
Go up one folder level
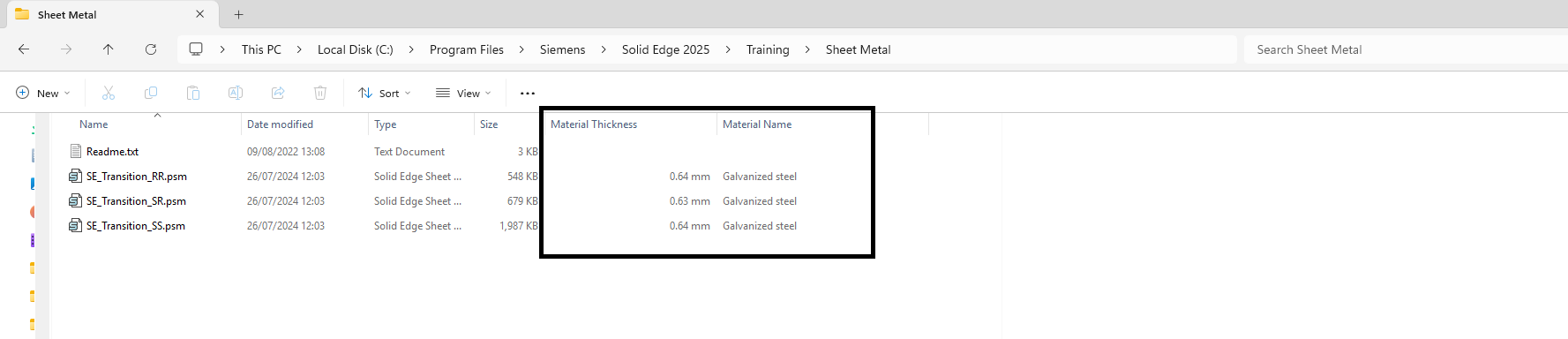click(x=109, y=49)
